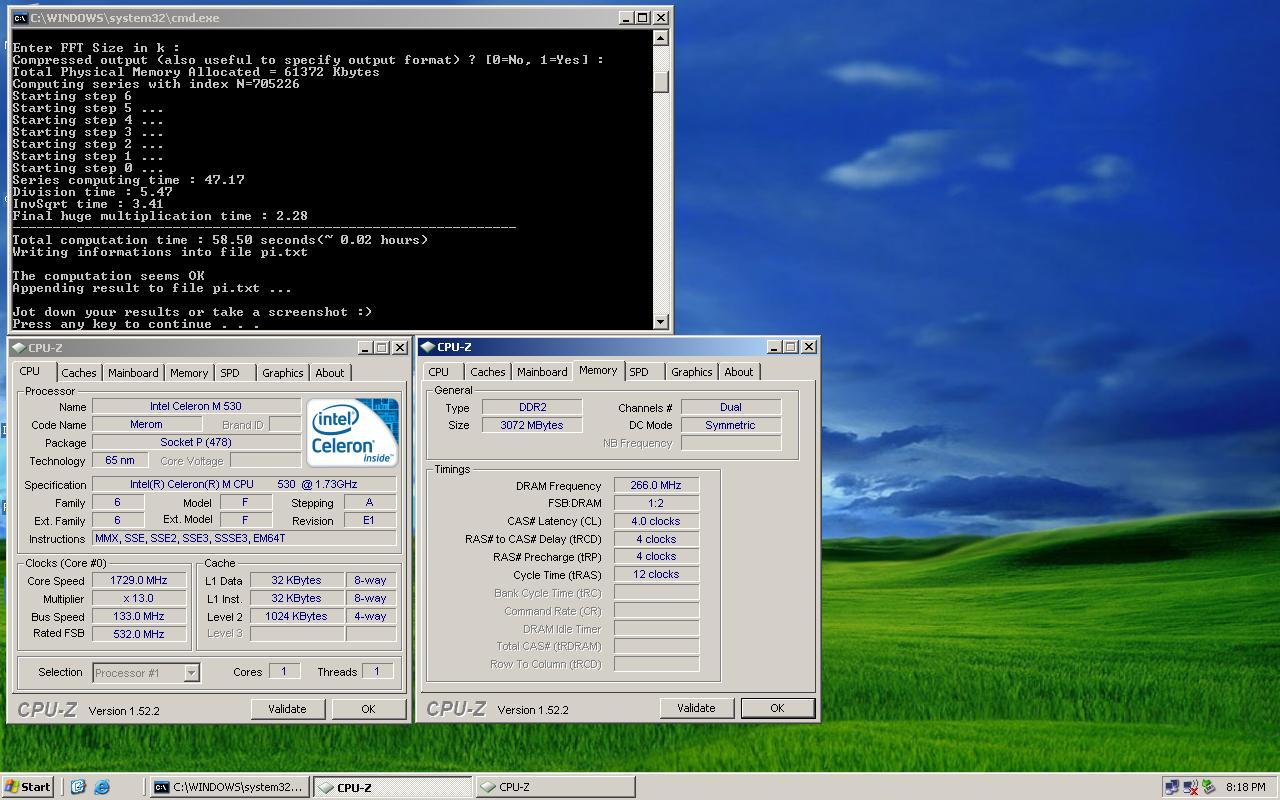
Task: Click the cmd window scrollbar thumb
Action: click(660, 82)
